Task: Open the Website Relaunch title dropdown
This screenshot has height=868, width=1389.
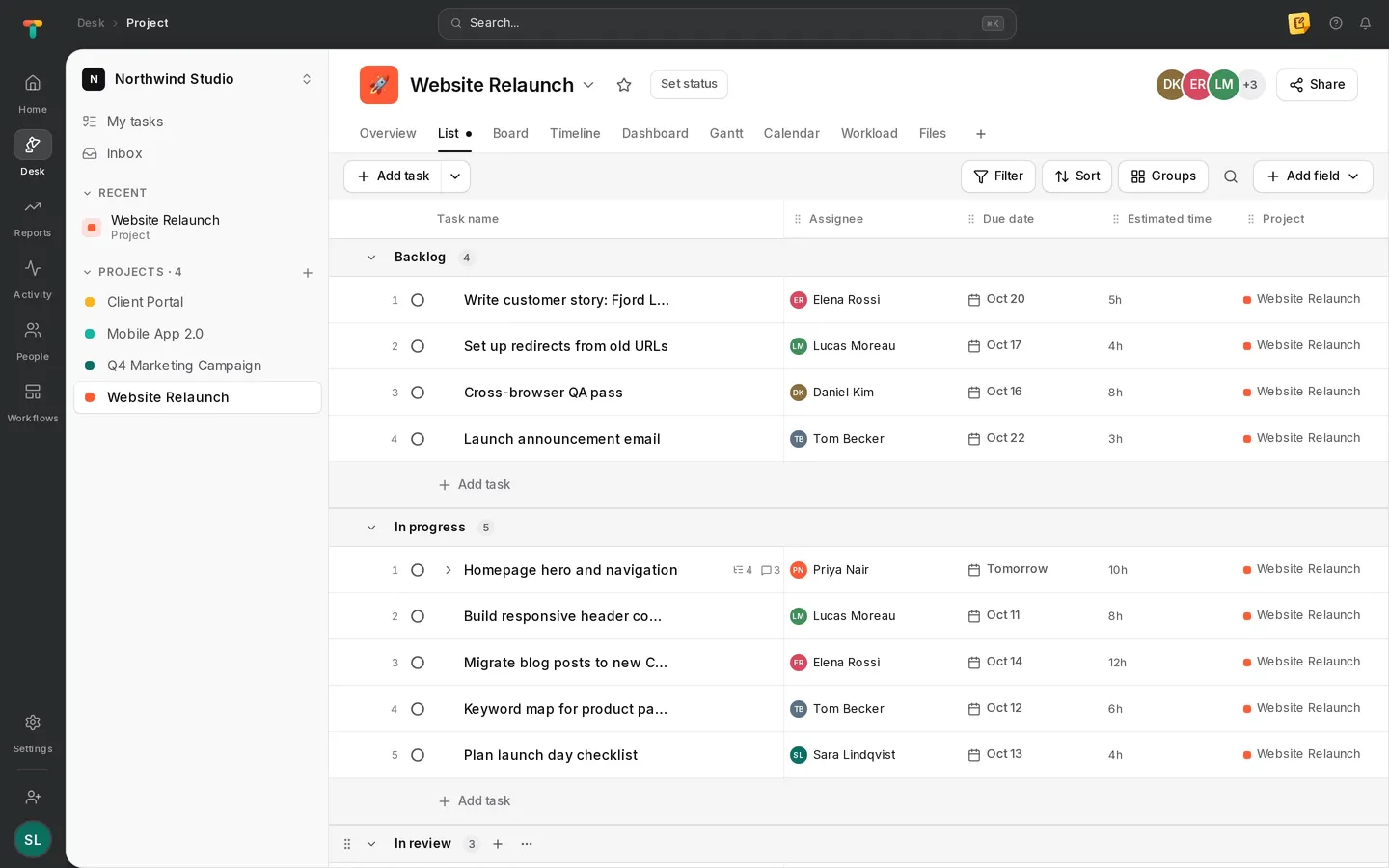Action: (x=588, y=85)
